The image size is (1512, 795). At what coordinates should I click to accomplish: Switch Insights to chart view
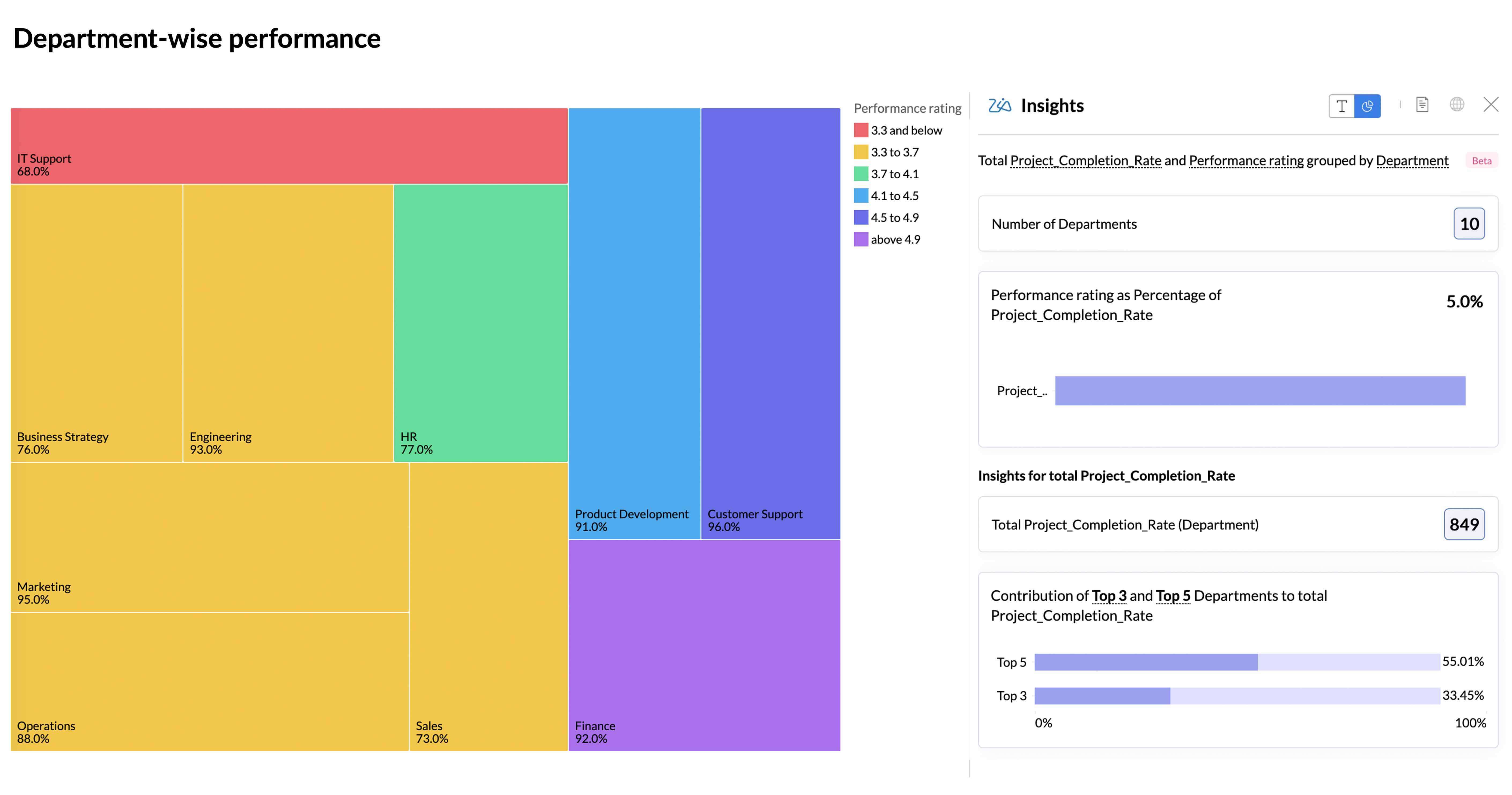coord(1368,106)
